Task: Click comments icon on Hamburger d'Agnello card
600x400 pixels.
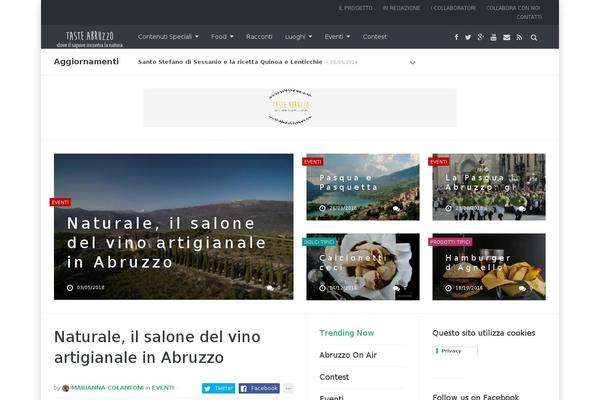Action: [x=522, y=288]
